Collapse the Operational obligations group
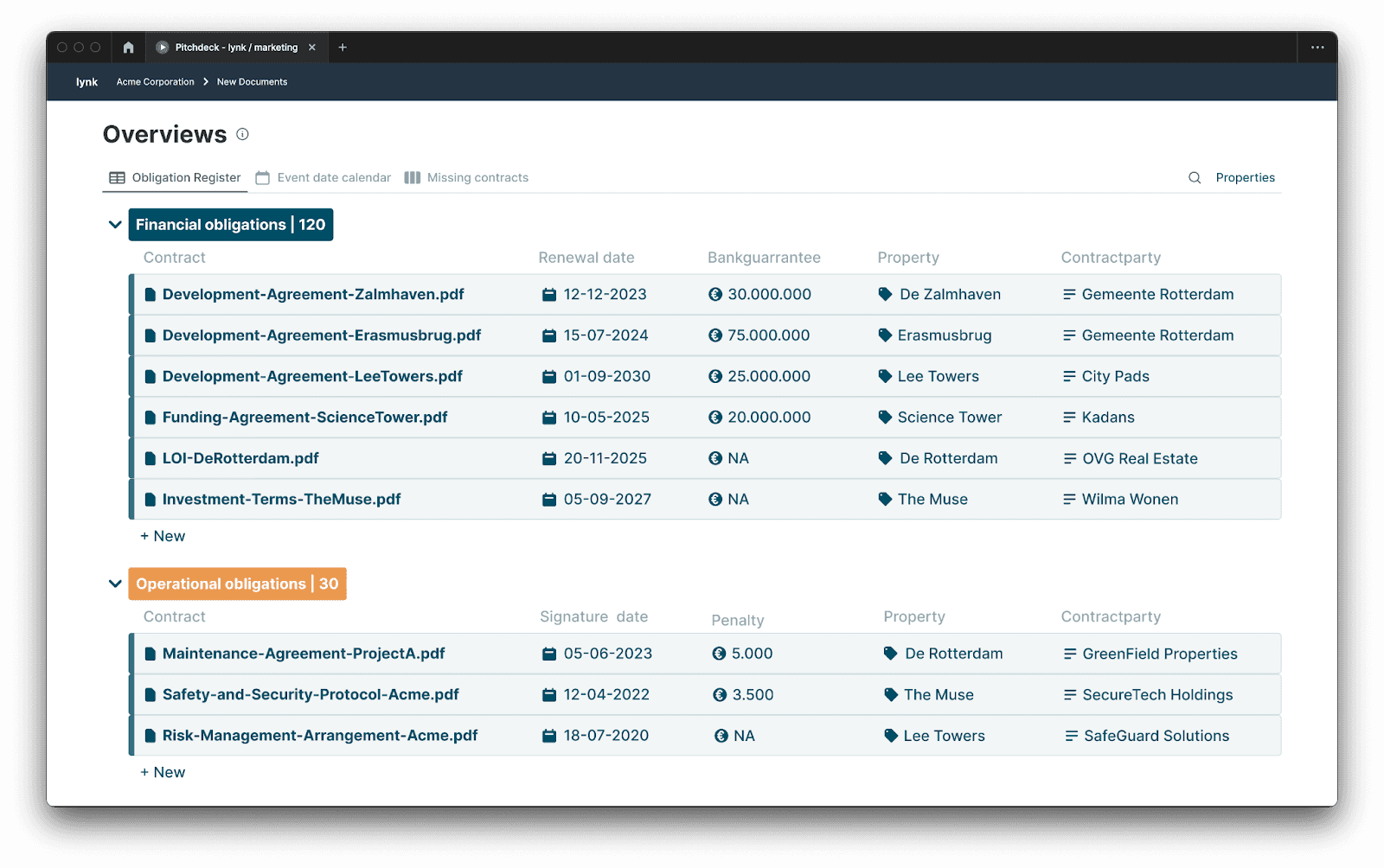Image resolution: width=1384 pixels, height=868 pixels. [115, 584]
